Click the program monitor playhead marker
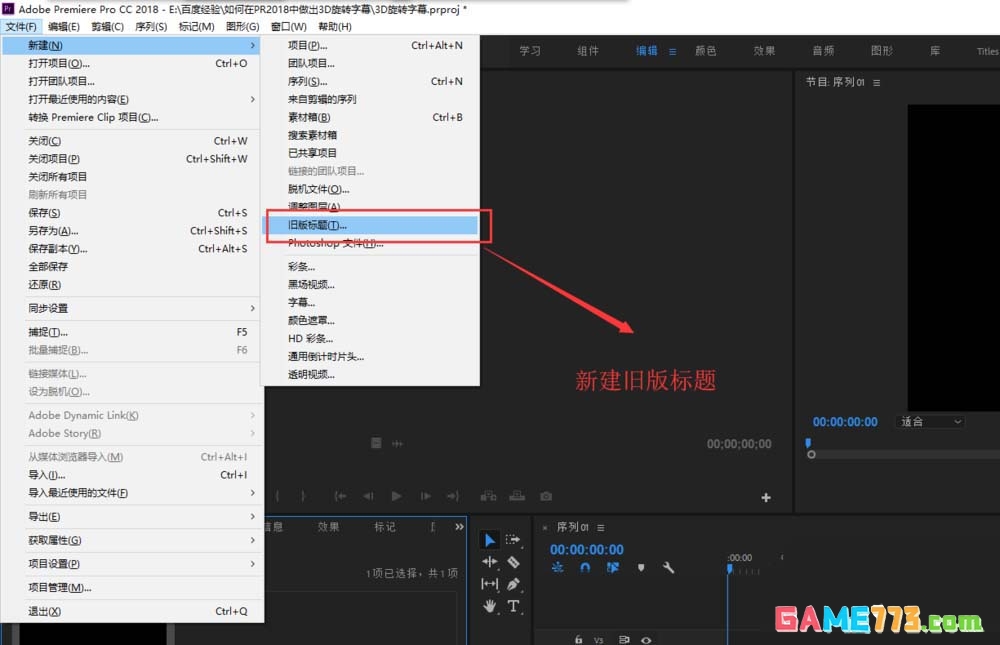The image size is (1000, 645). coord(808,443)
